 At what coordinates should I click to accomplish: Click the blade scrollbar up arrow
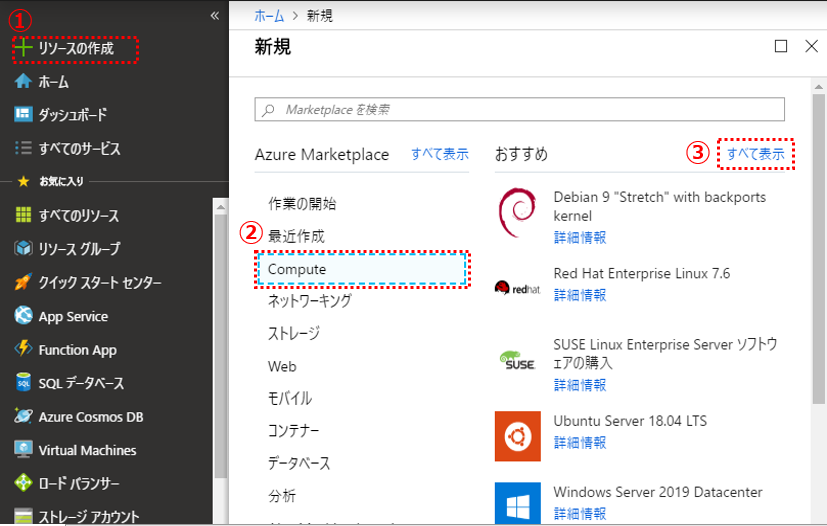pos(818,86)
